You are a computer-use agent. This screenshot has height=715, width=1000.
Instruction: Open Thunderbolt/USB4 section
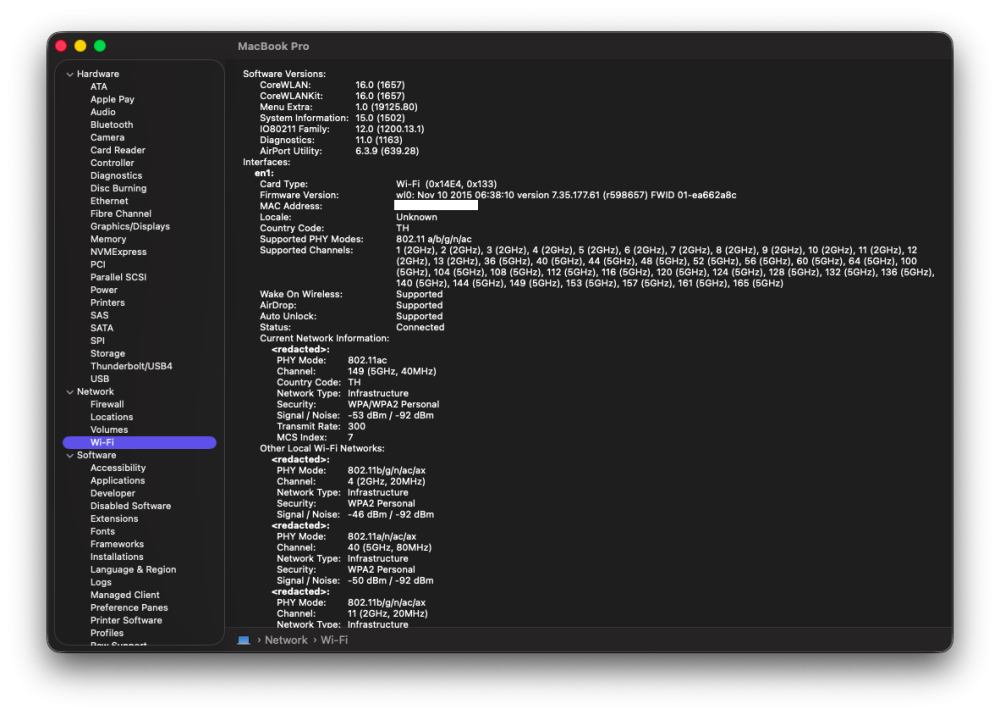(131, 366)
